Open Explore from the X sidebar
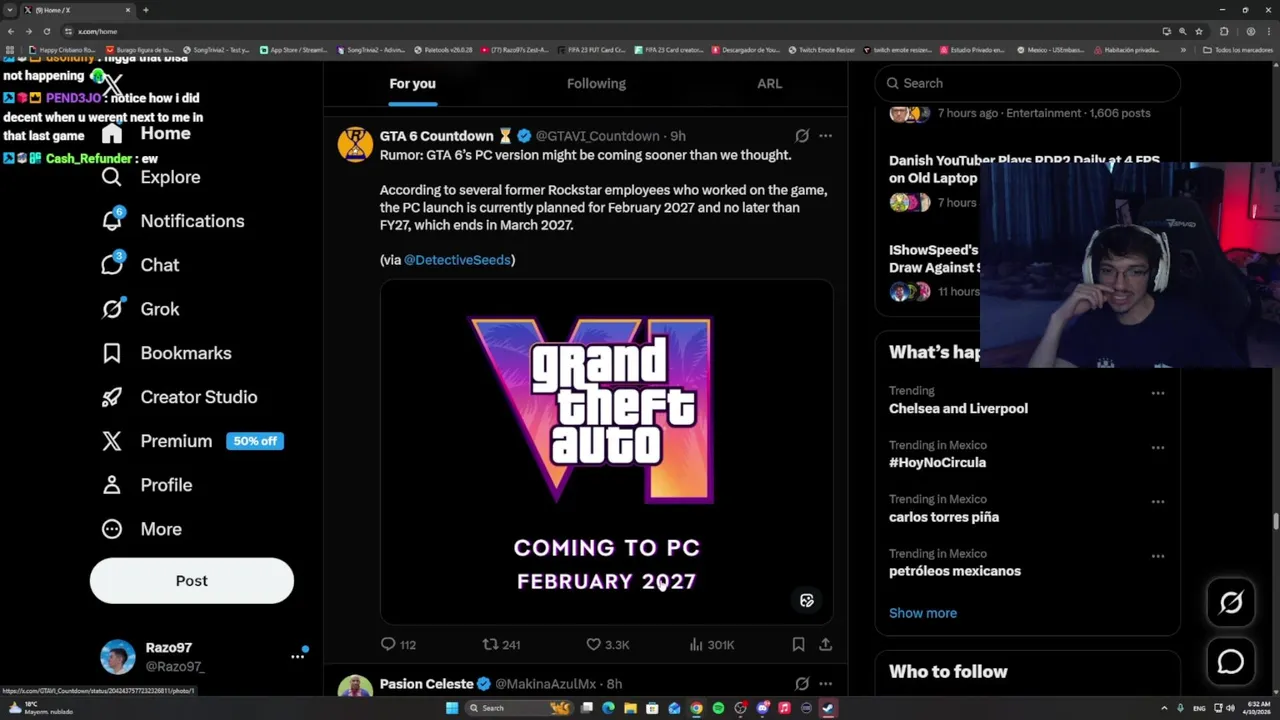Viewport: 1280px width, 720px height. (151, 177)
